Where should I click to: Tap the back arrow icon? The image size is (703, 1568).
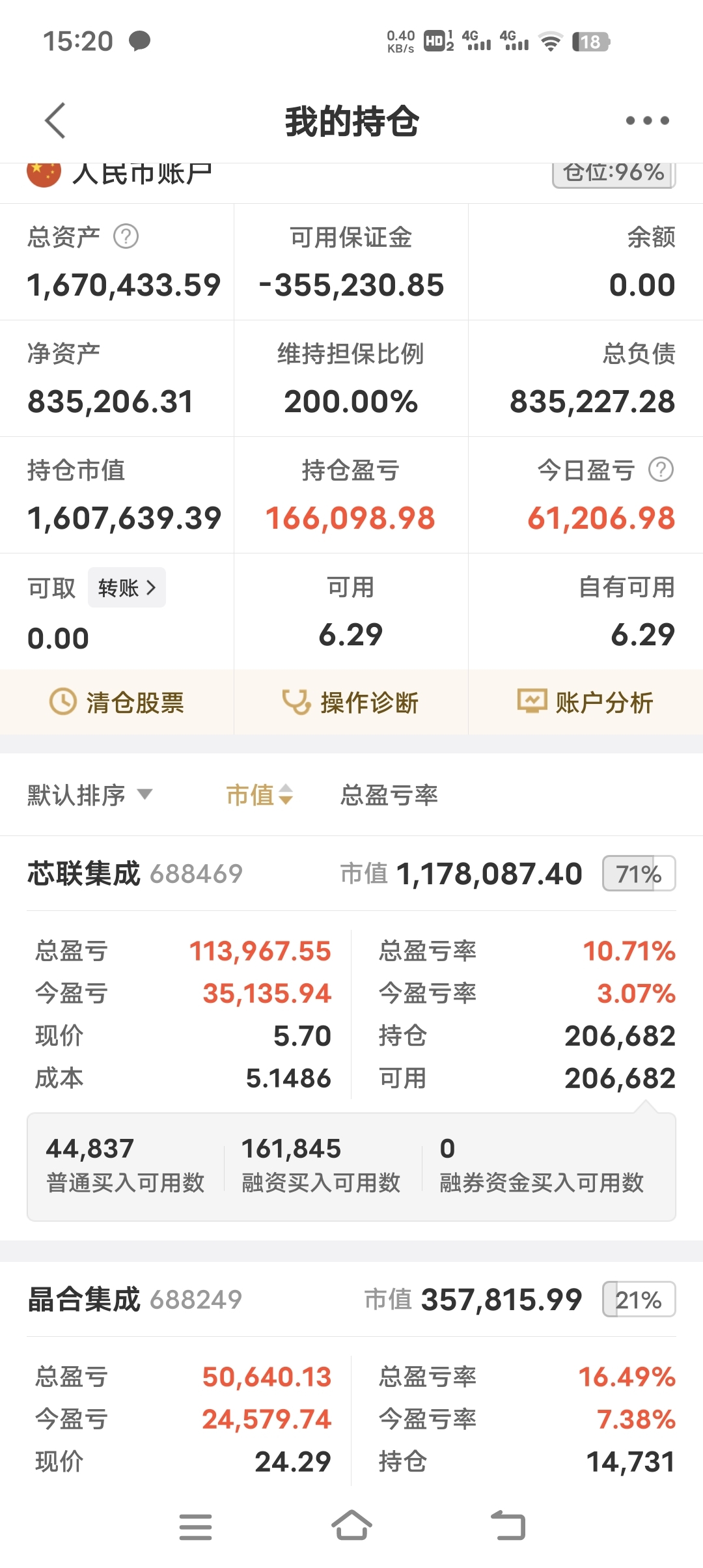point(56,120)
